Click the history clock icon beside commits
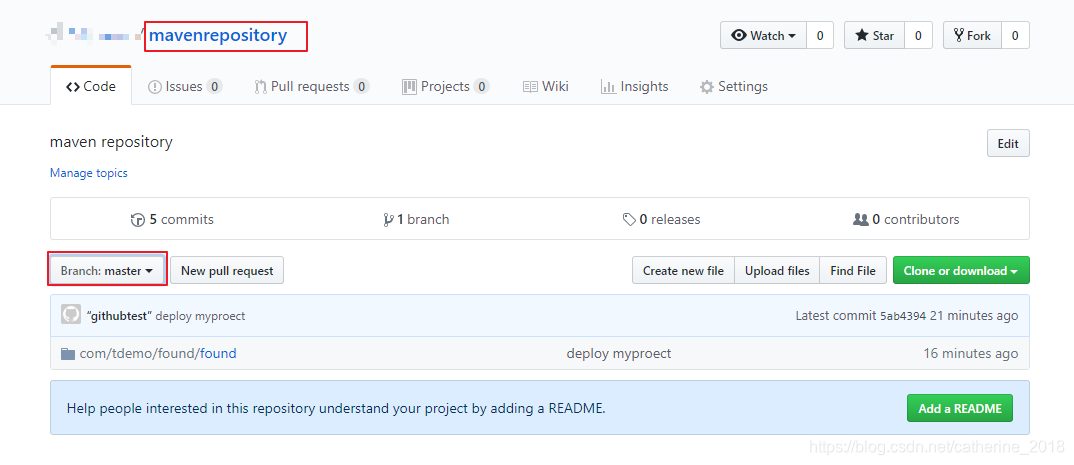Image resolution: width=1074 pixels, height=465 pixels. [x=138, y=220]
